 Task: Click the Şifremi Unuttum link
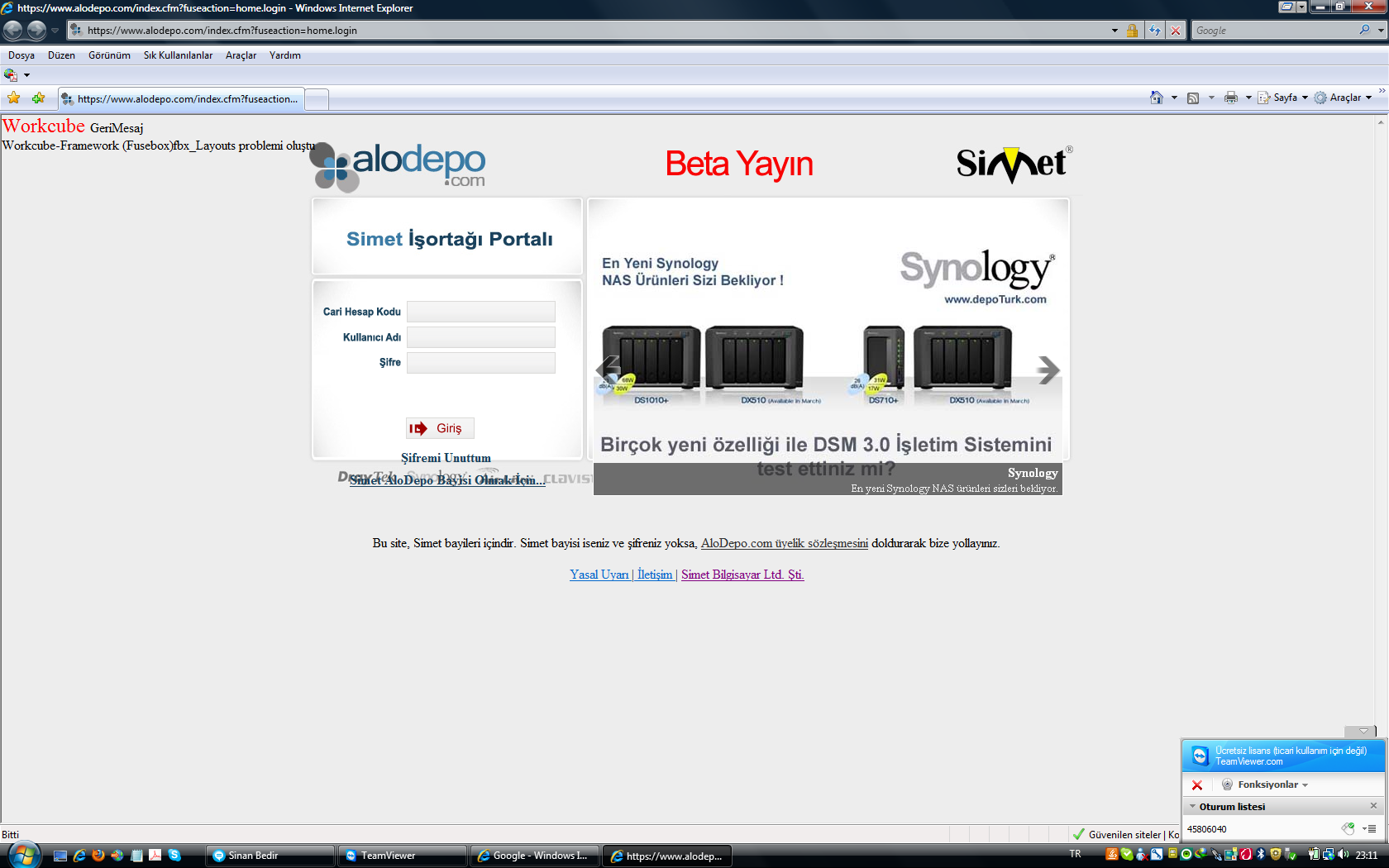446,458
